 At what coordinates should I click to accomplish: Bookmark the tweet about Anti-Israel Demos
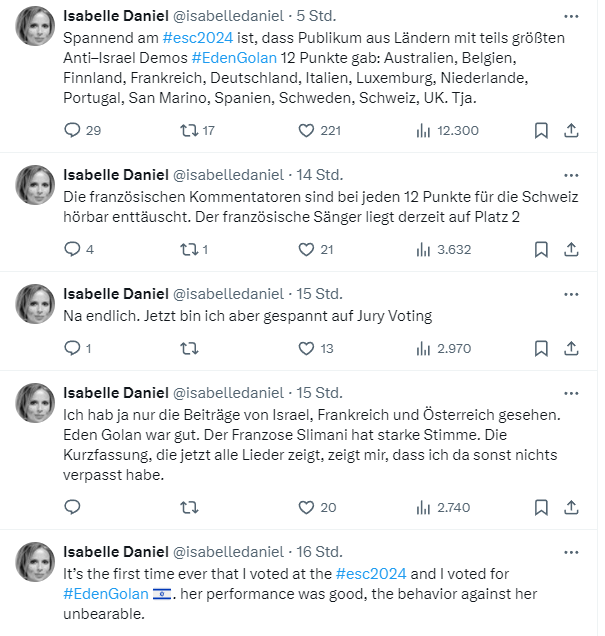541,131
